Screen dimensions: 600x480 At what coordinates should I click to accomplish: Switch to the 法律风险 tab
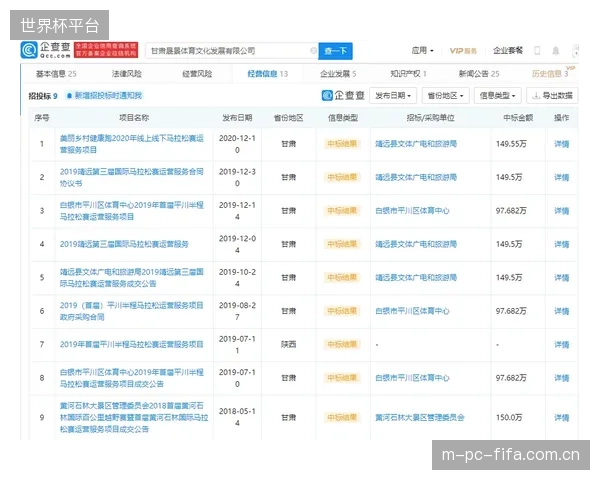[x=127, y=73]
